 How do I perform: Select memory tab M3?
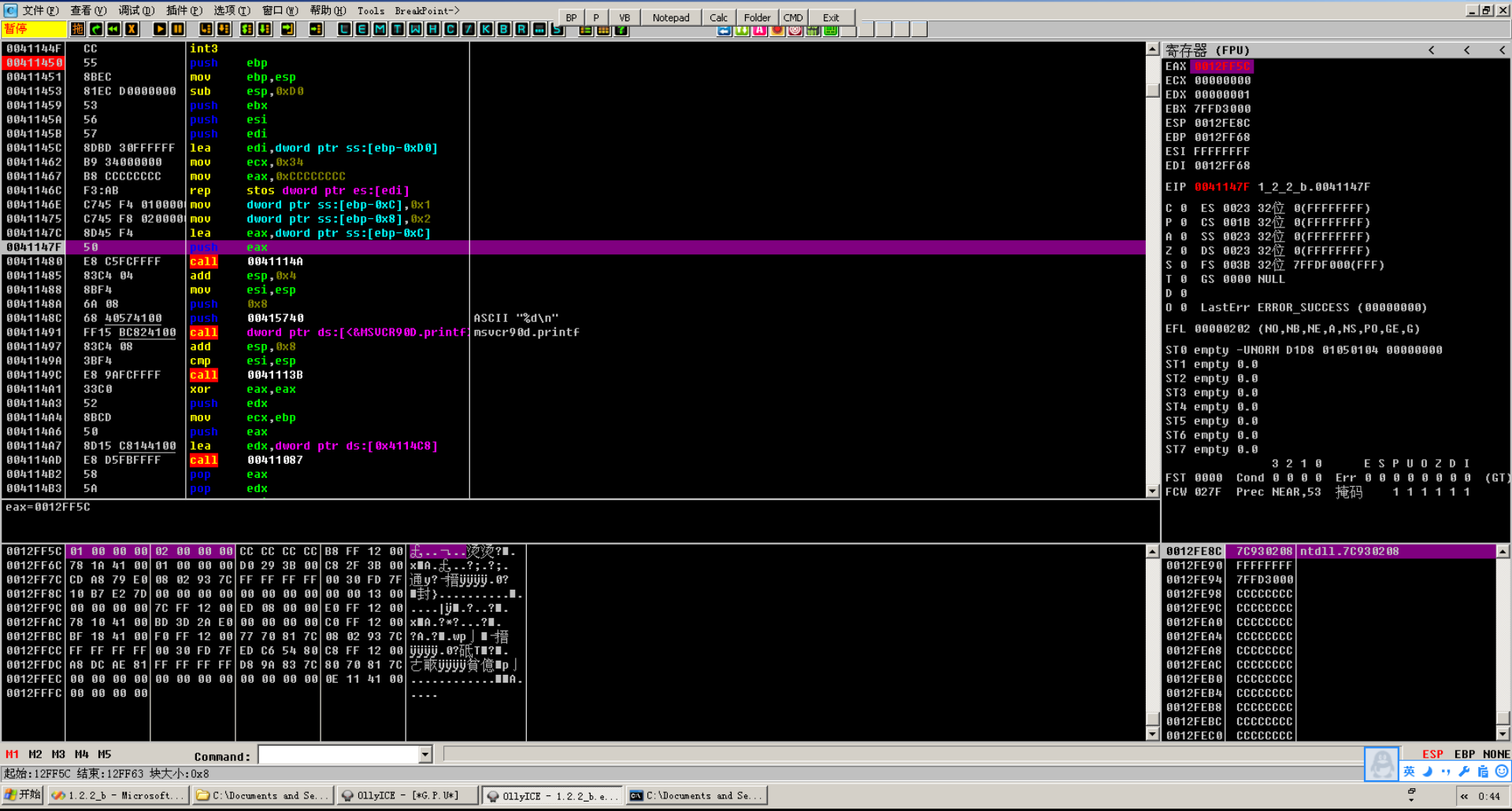pos(58,754)
